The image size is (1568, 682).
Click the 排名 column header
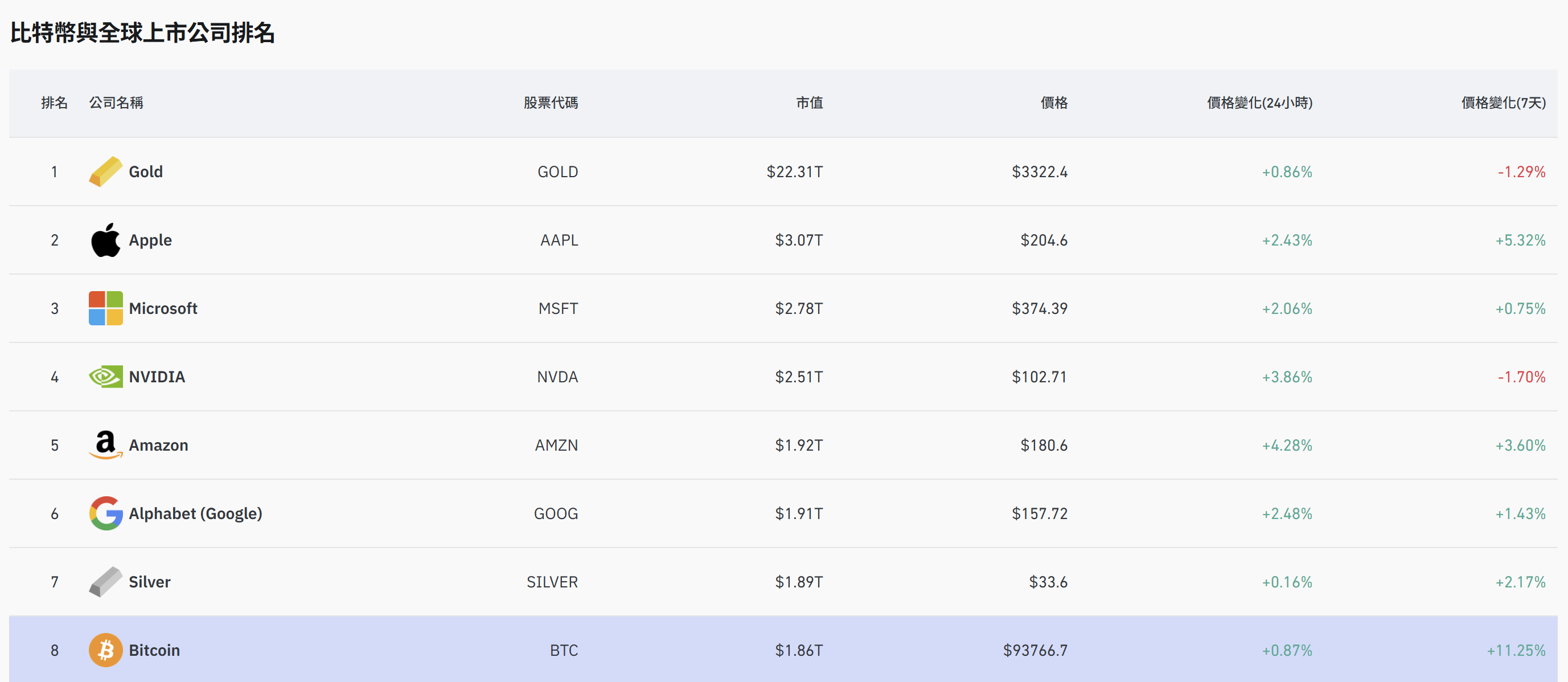click(54, 103)
